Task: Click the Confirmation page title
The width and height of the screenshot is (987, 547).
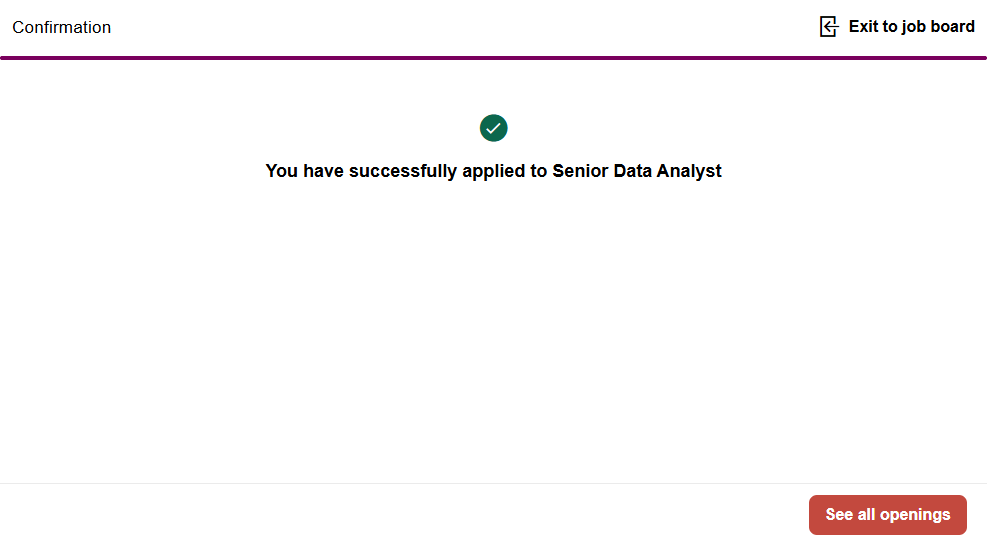Action: pyautogui.click(x=62, y=28)
